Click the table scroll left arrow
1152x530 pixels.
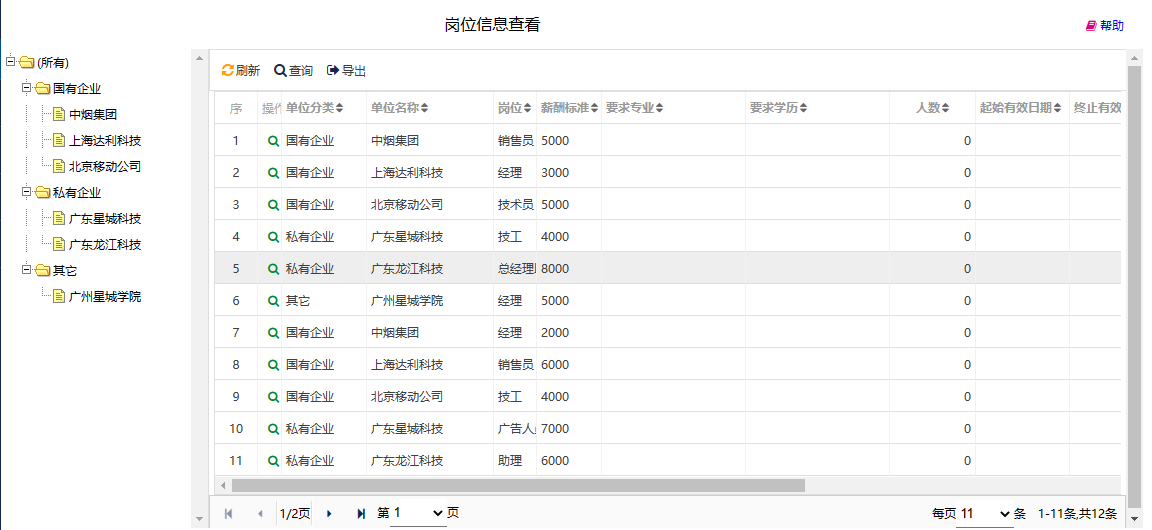coord(223,486)
